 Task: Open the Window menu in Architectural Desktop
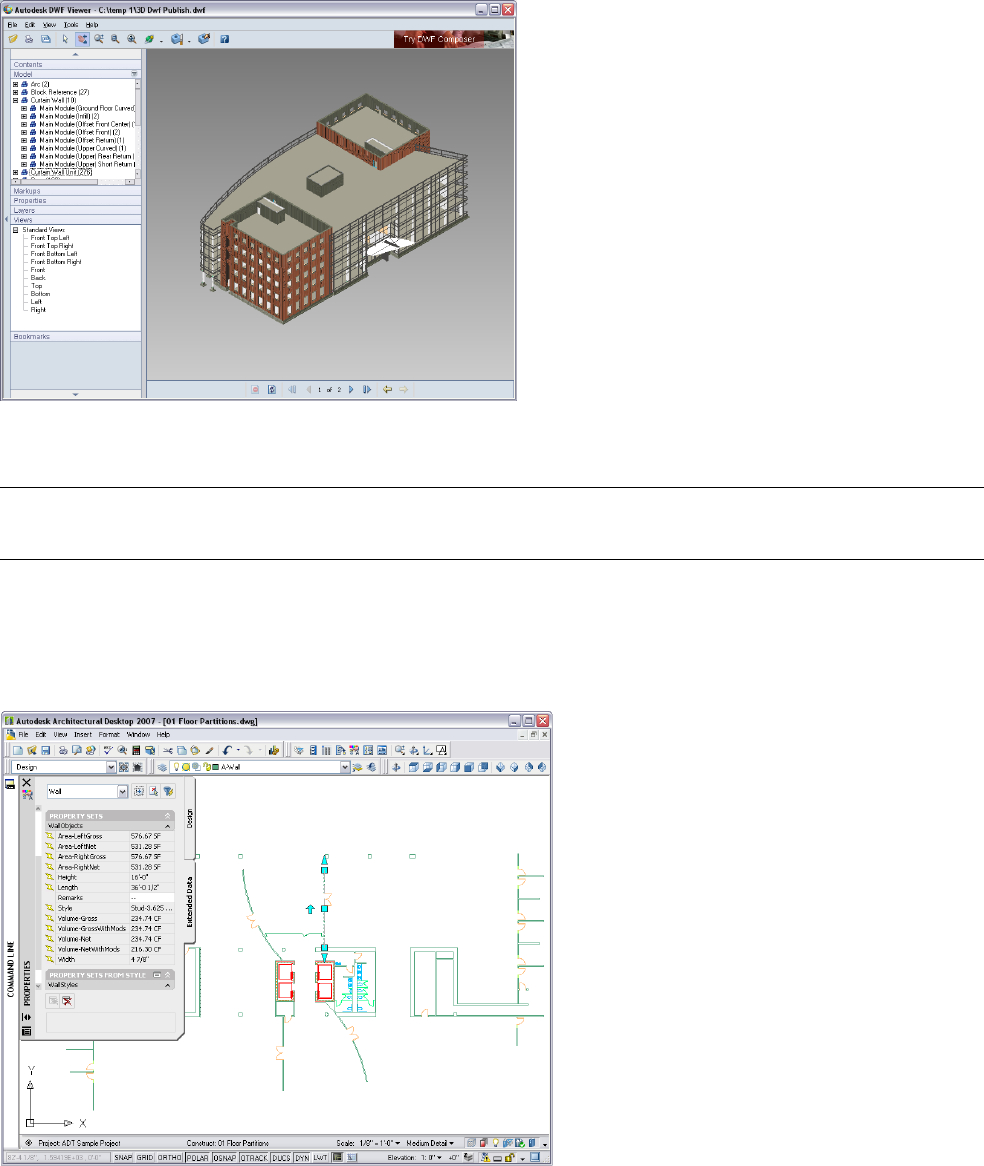(x=138, y=734)
